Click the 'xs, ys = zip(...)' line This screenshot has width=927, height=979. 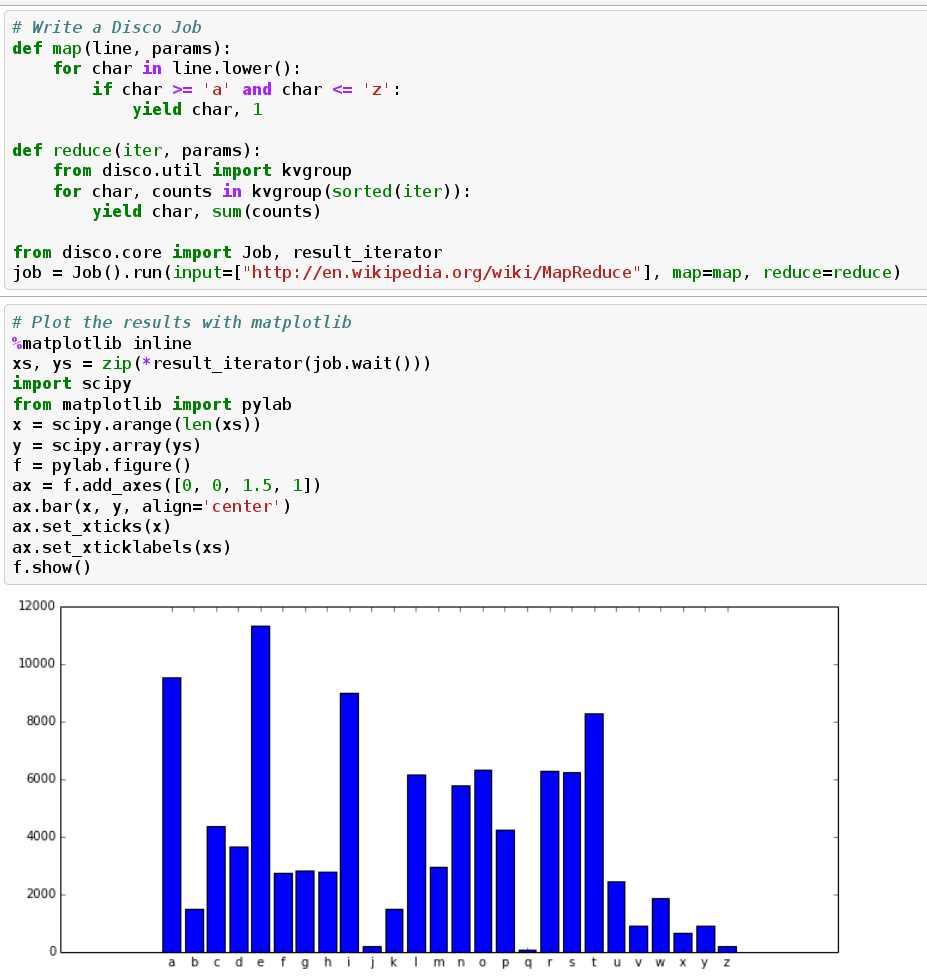pos(222,363)
